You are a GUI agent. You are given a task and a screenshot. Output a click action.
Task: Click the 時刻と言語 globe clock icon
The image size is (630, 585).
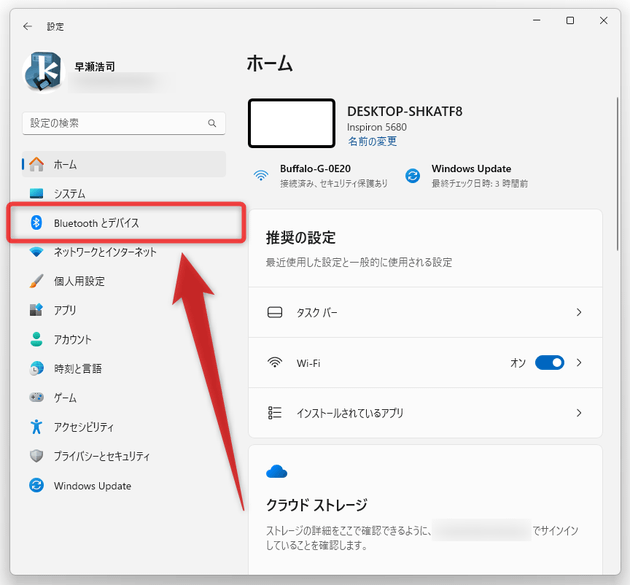37,368
